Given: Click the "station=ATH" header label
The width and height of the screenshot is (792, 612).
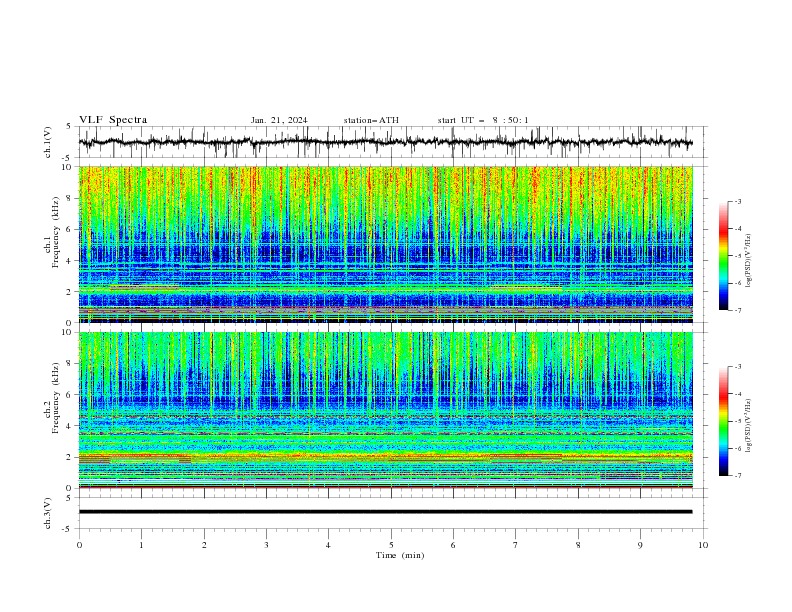Looking at the screenshot, I should (x=371, y=120).
